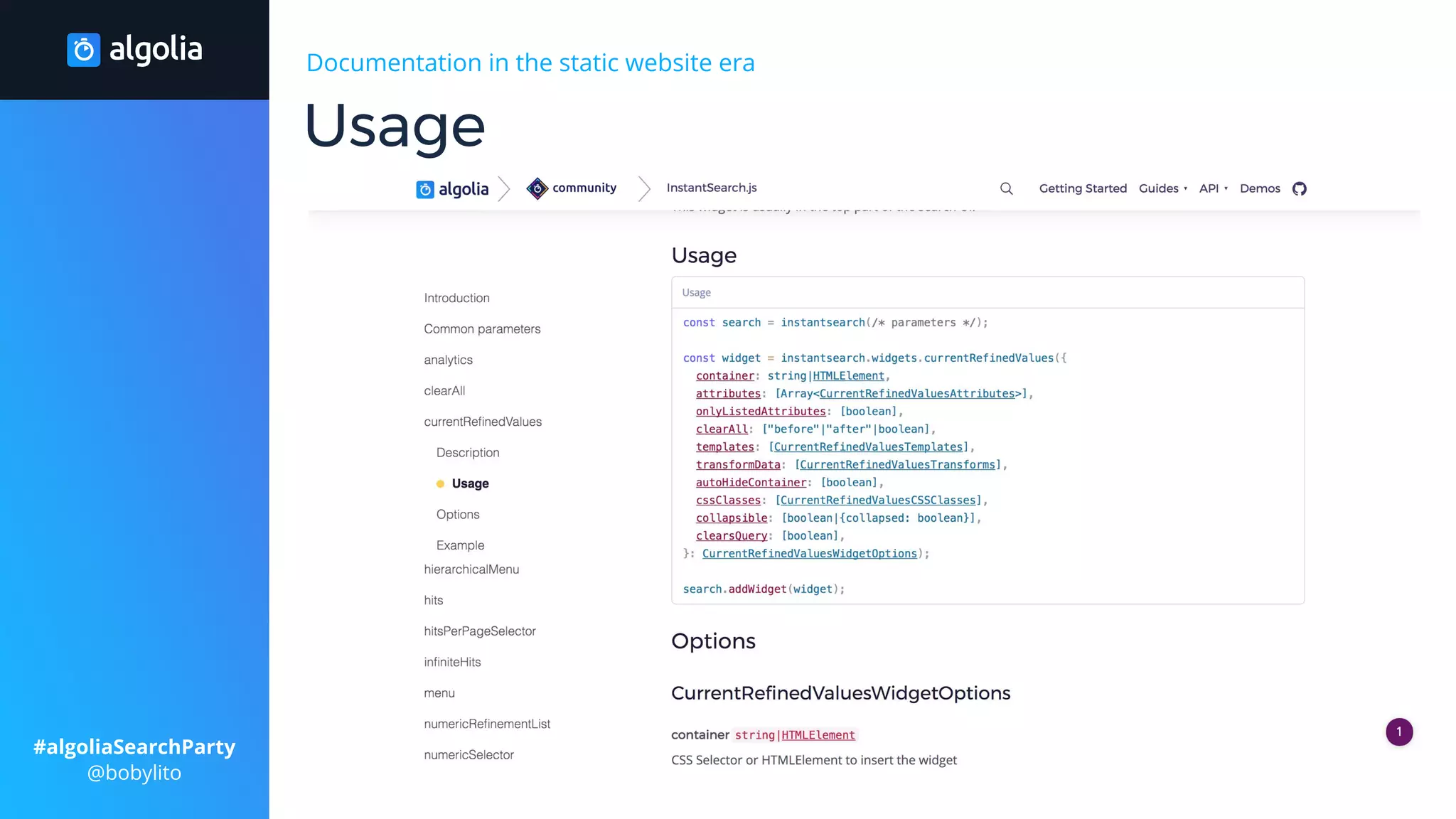Click the #algoliaSearchParty hashtag text
The height and width of the screenshot is (819, 1456).
tap(134, 746)
